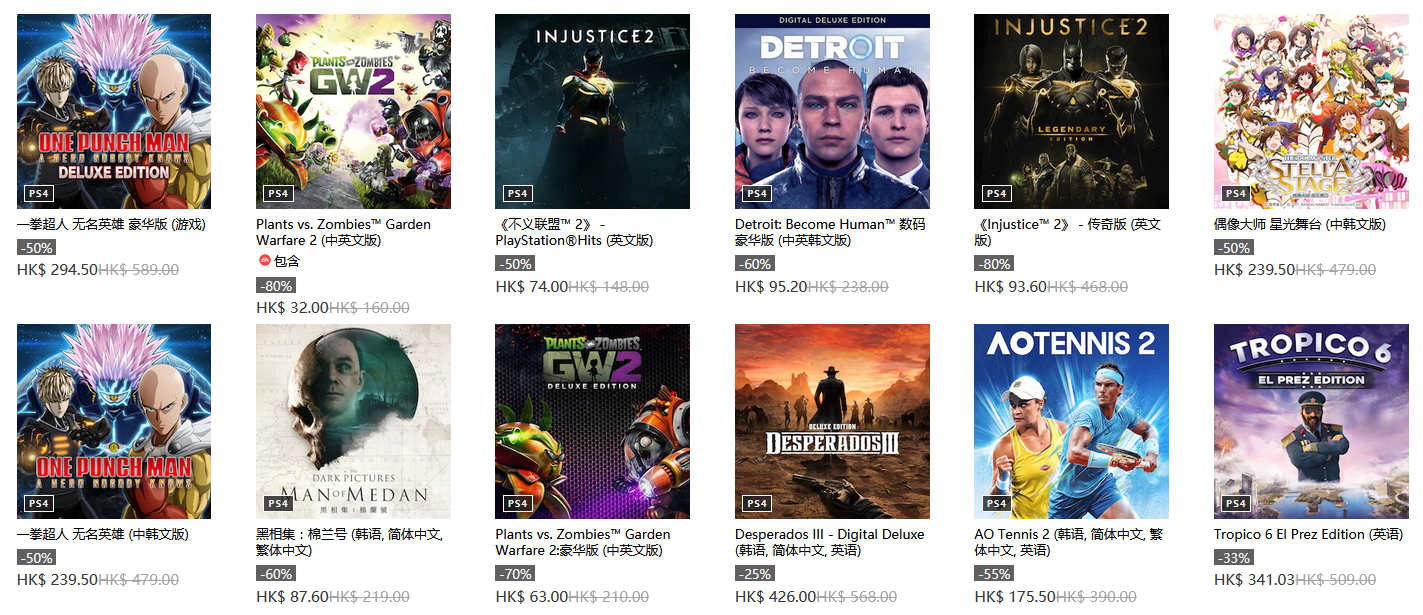The width and height of the screenshot is (1423, 615).
Task: Open the One Punch Man Deluxe Edition cover
Action: tap(114, 111)
